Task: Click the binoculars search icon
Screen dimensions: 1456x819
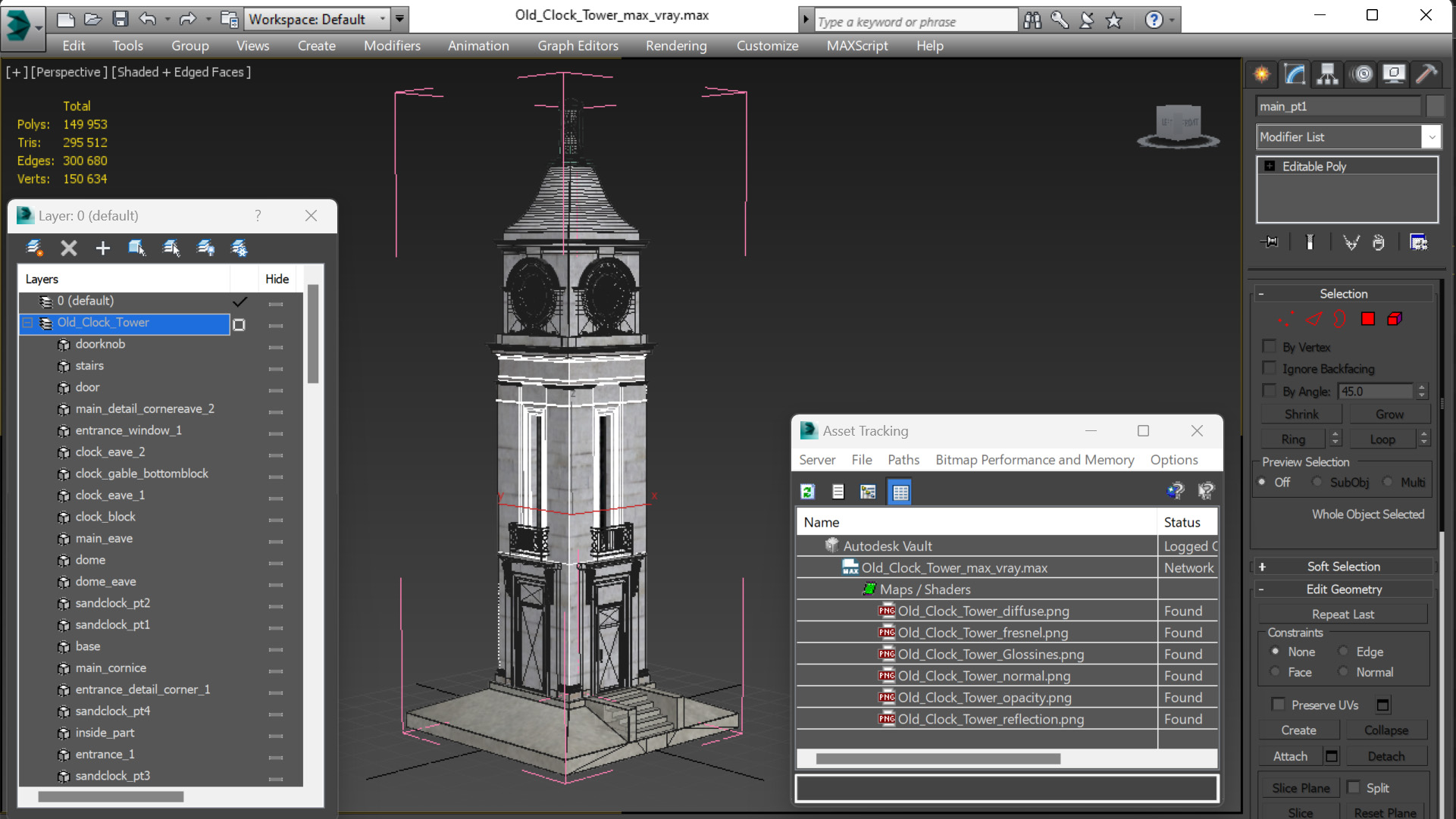Action: 1032,20
